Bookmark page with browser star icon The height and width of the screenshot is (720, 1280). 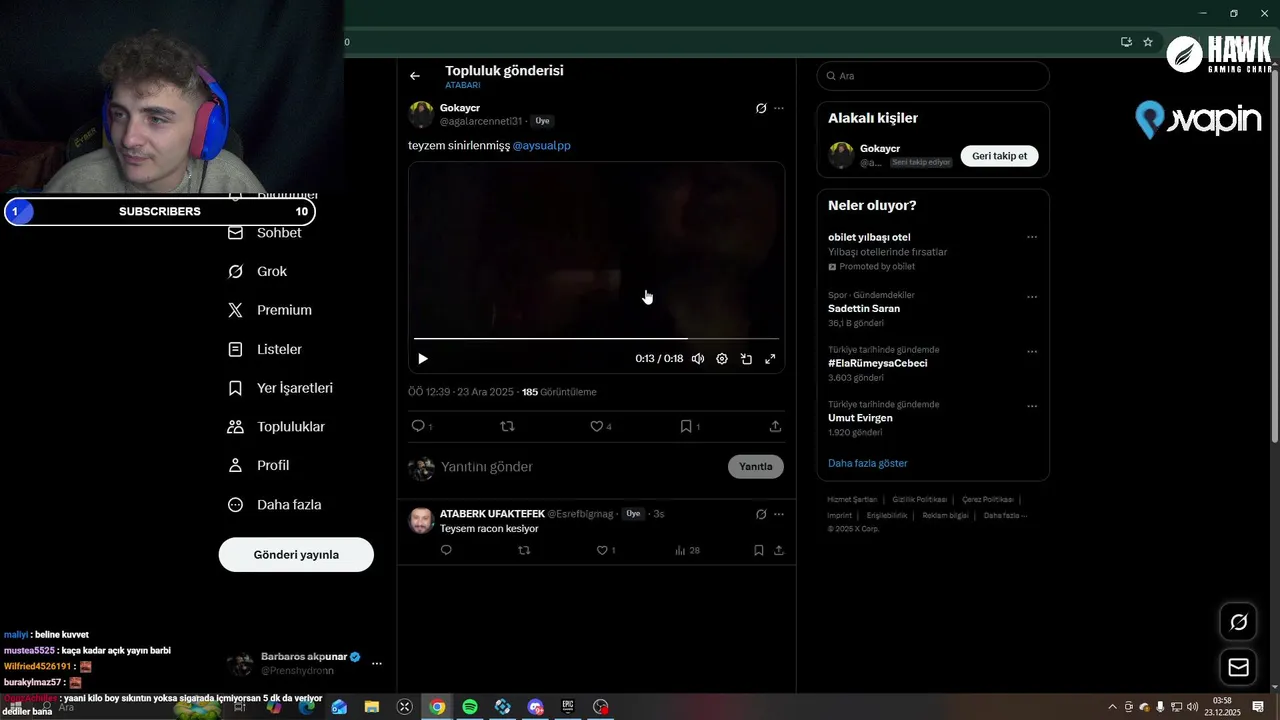(x=1148, y=42)
